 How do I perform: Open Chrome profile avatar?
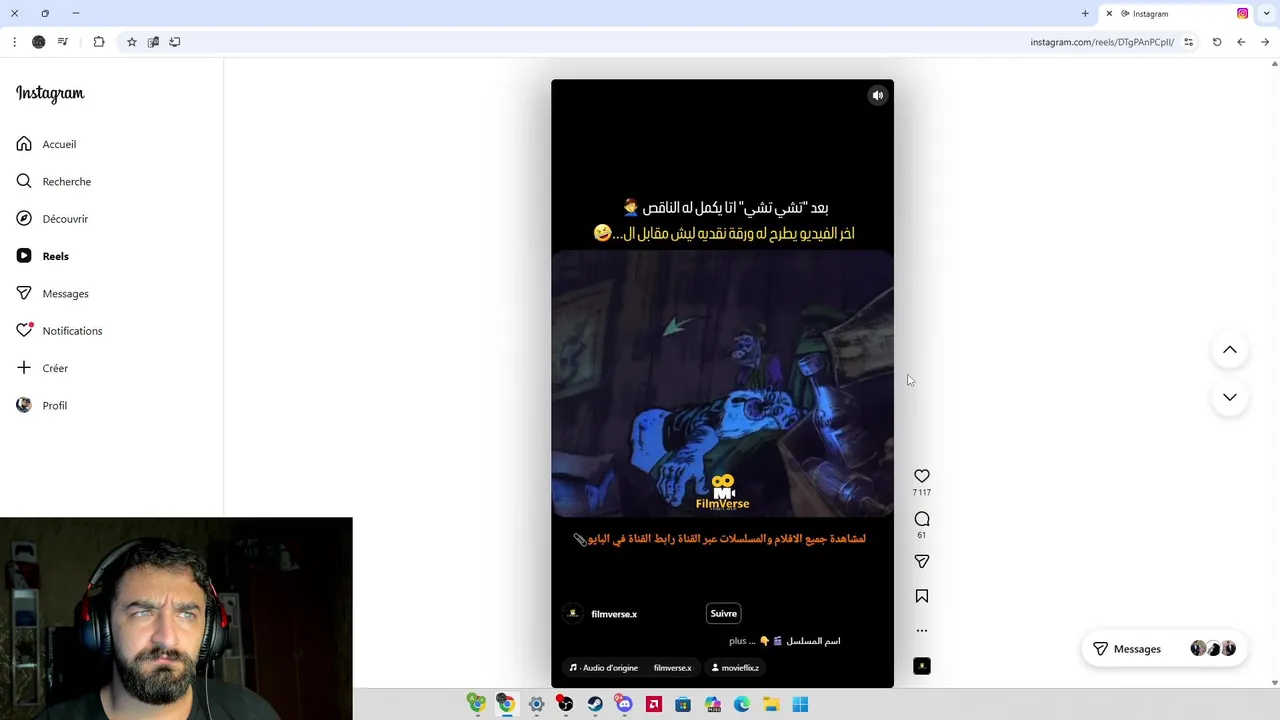click(38, 42)
